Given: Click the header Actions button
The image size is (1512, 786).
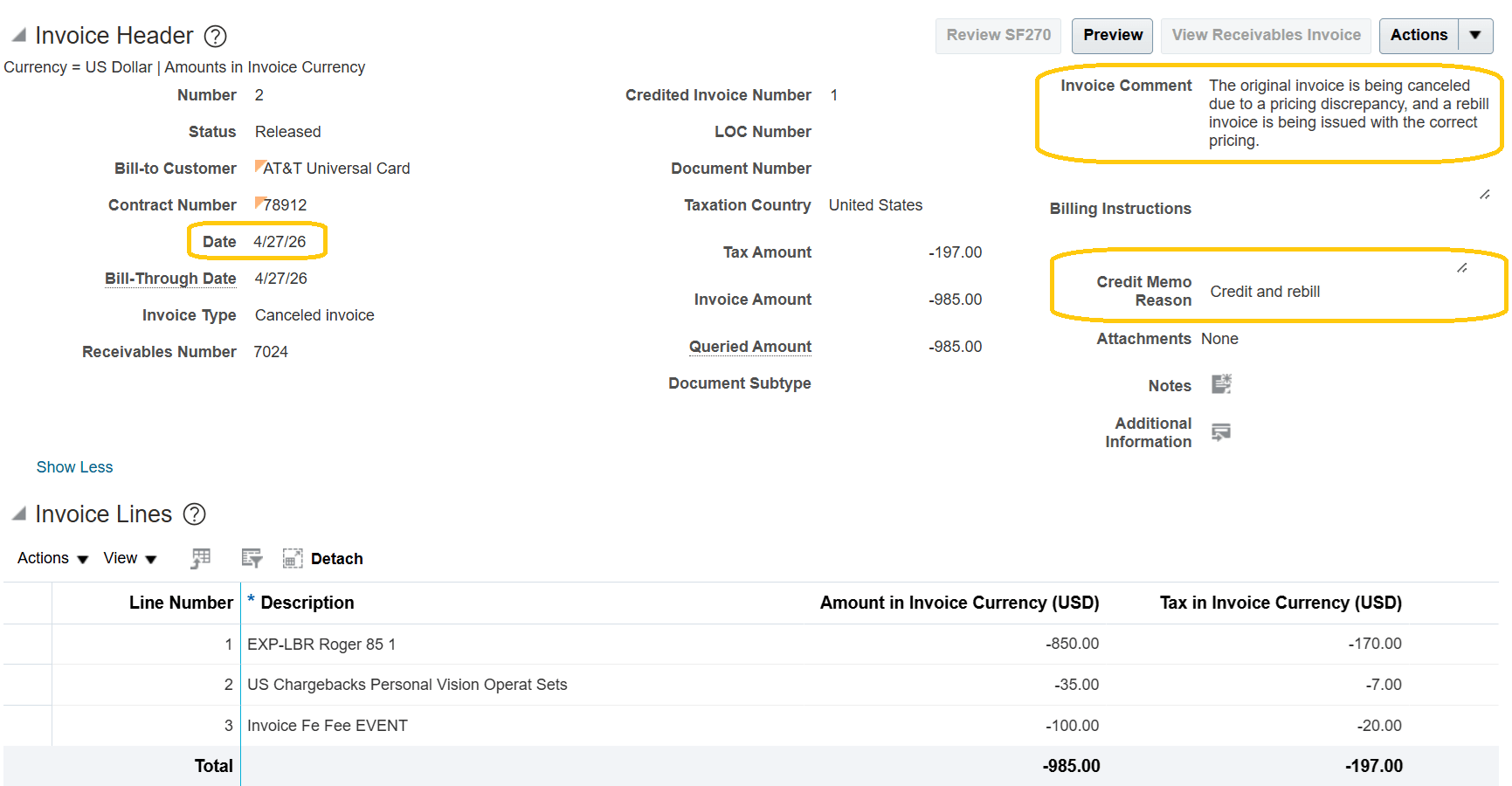Looking at the screenshot, I should point(1419,36).
